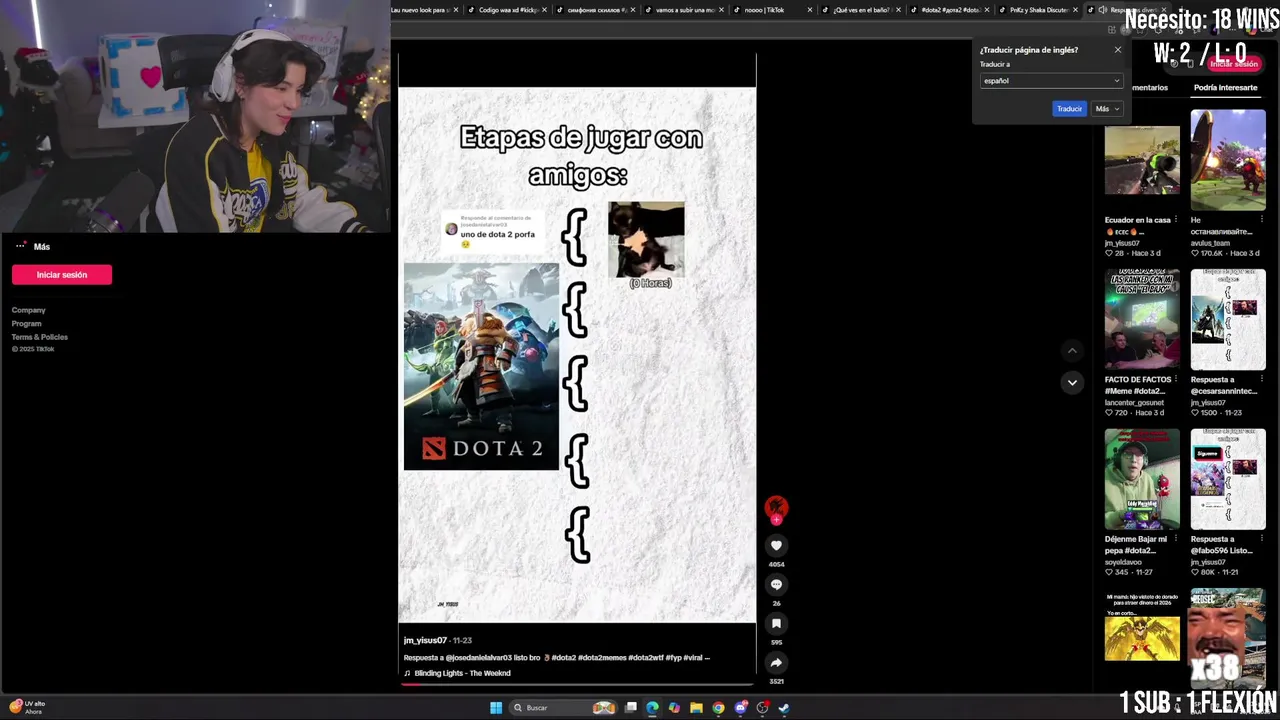Screen dimensions: 1280x720
Task: Like the video with the heart icon
Action: (x=776, y=545)
